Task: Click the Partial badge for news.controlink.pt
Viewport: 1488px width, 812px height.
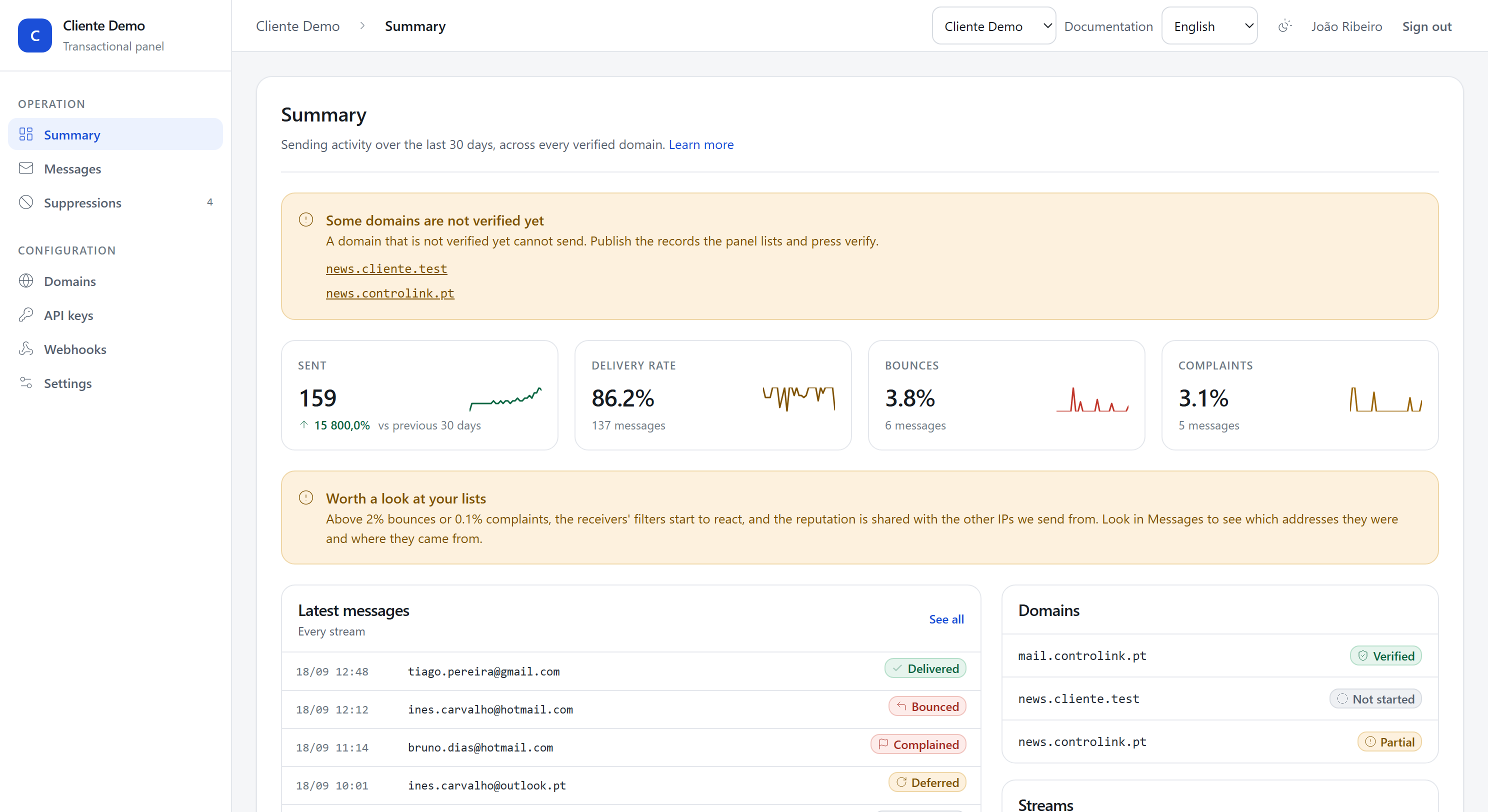Action: tap(1389, 741)
